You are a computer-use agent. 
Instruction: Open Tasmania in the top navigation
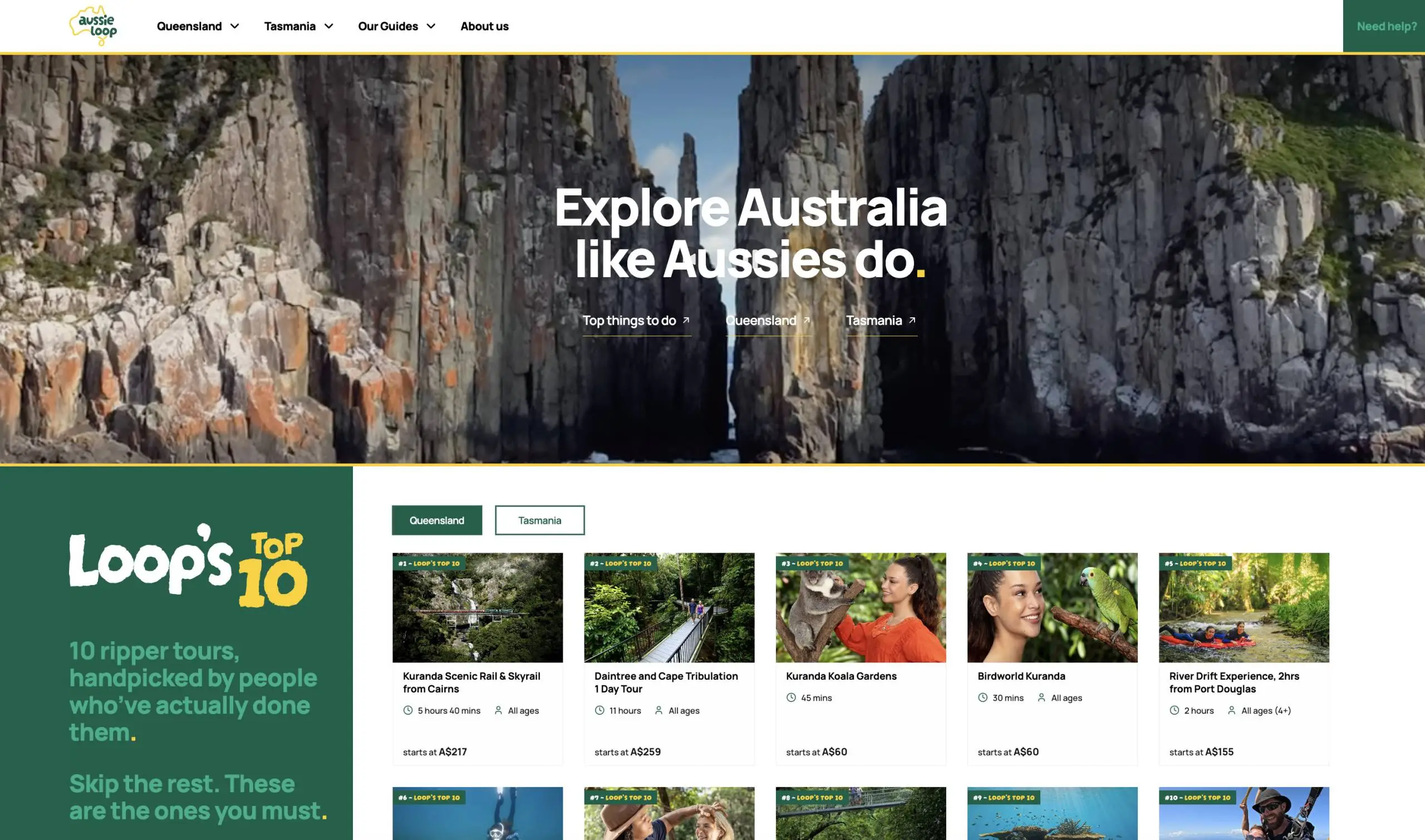[x=290, y=26]
